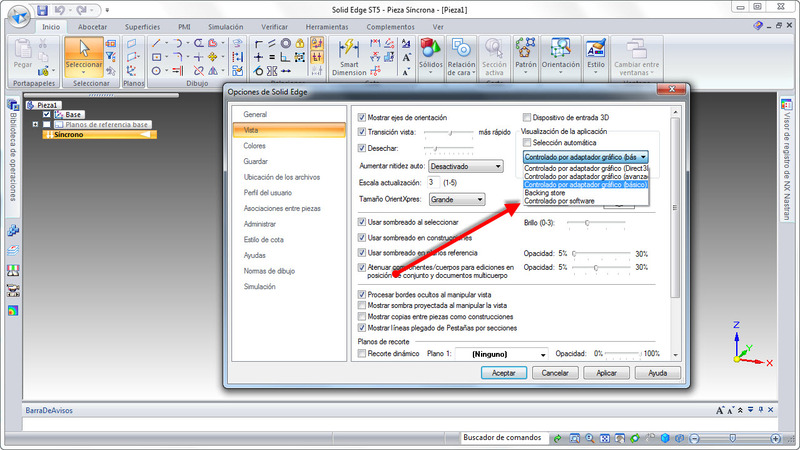Expand Planos de referencia base tree node

pos(35,124)
